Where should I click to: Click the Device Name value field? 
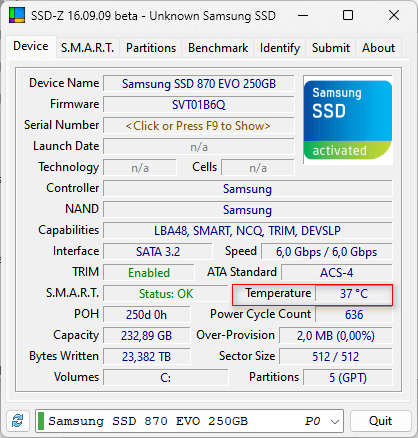(x=199, y=84)
